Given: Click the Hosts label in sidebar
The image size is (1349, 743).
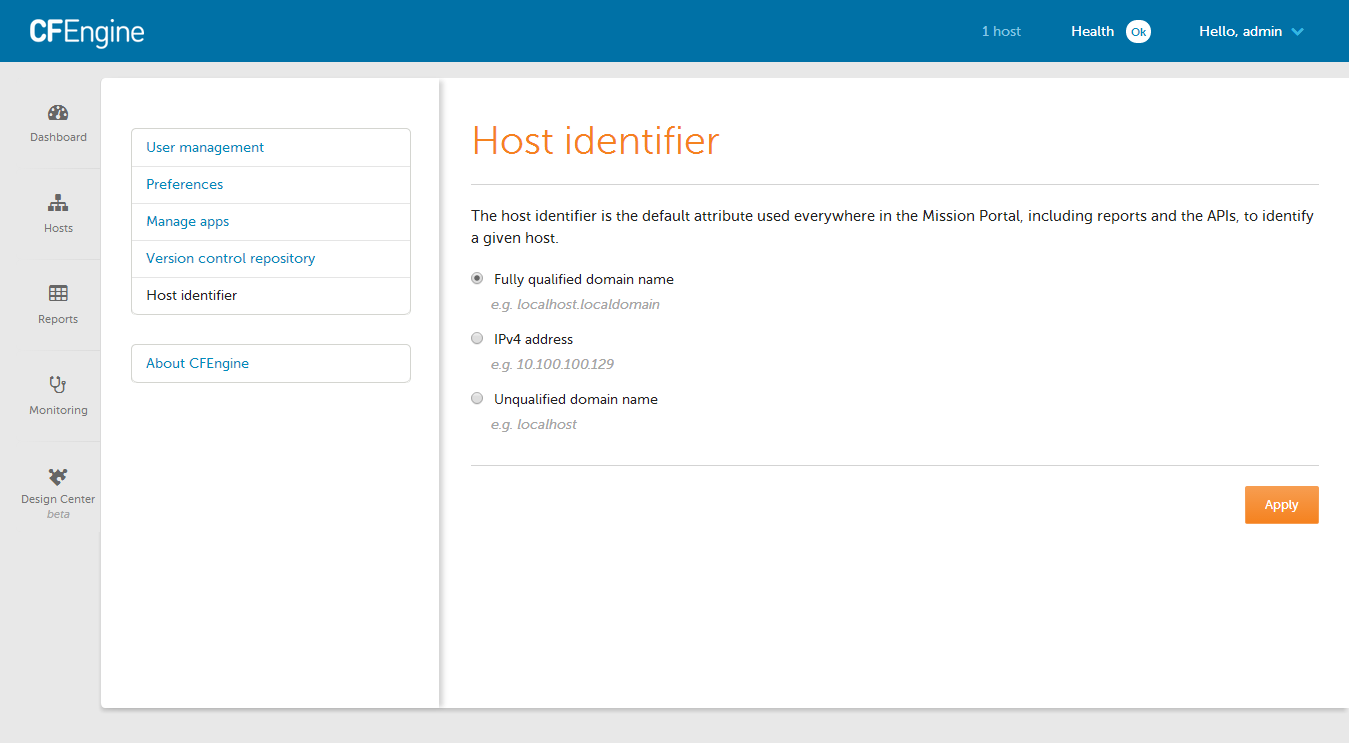Looking at the screenshot, I should point(58,228).
